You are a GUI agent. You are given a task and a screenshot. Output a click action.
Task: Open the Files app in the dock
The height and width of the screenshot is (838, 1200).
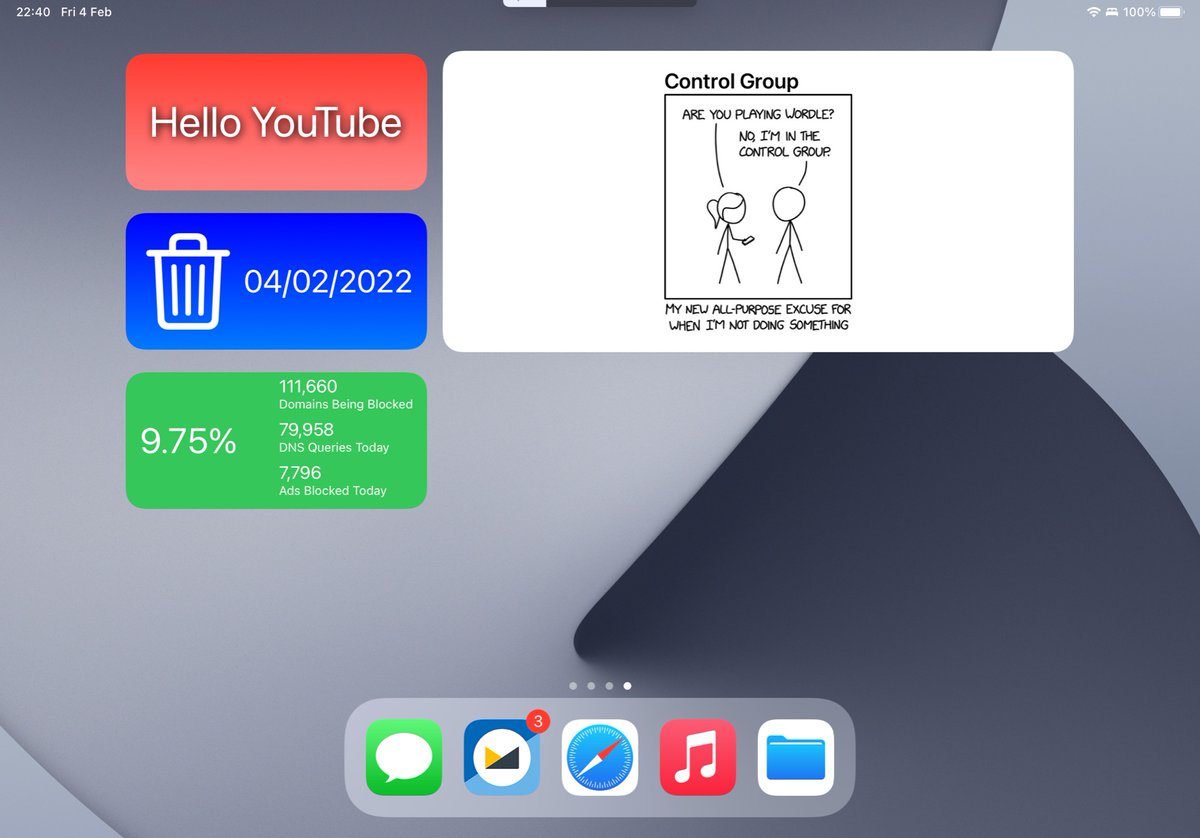(x=796, y=757)
